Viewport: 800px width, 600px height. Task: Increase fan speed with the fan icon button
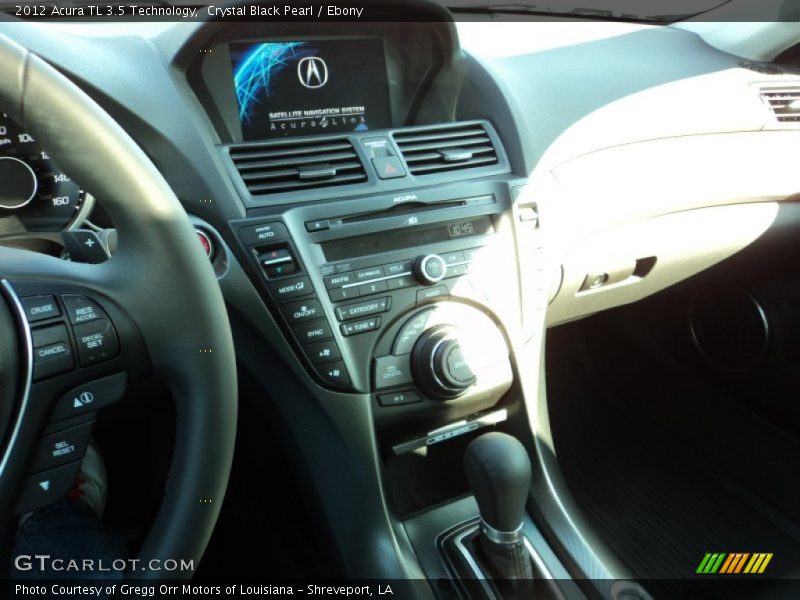pyautogui.click(x=326, y=352)
